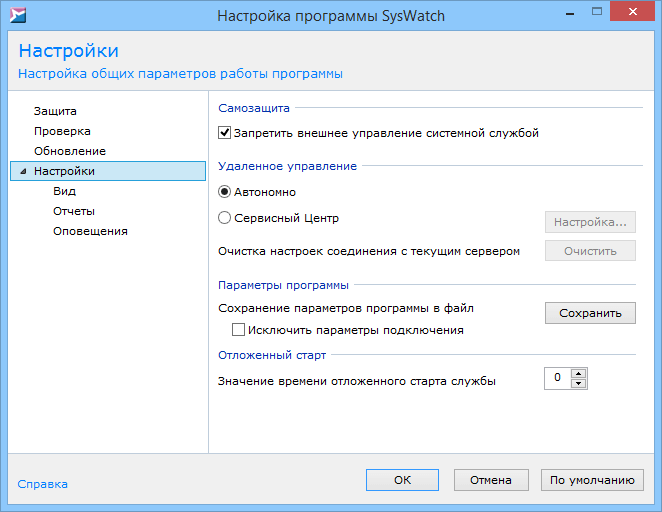Image resolution: width=662 pixels, height=512 pixels.
Task: Uncheck "Запретить внешнее управление системной службой"
Action: (225, 132)
